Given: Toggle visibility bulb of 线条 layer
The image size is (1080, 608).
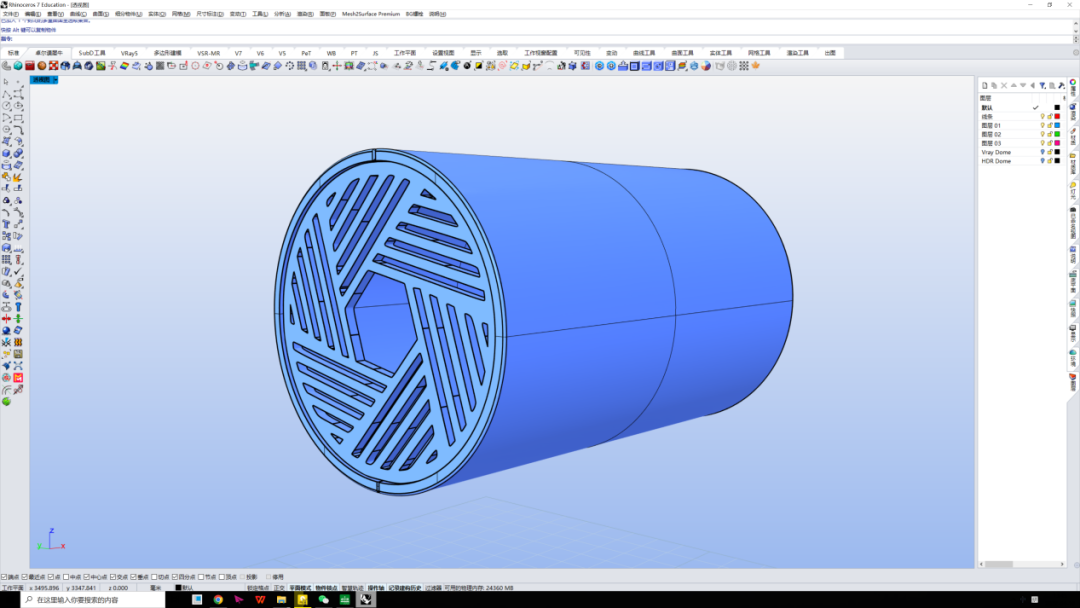Looking at the screenshot, I should pos(1042,116).
